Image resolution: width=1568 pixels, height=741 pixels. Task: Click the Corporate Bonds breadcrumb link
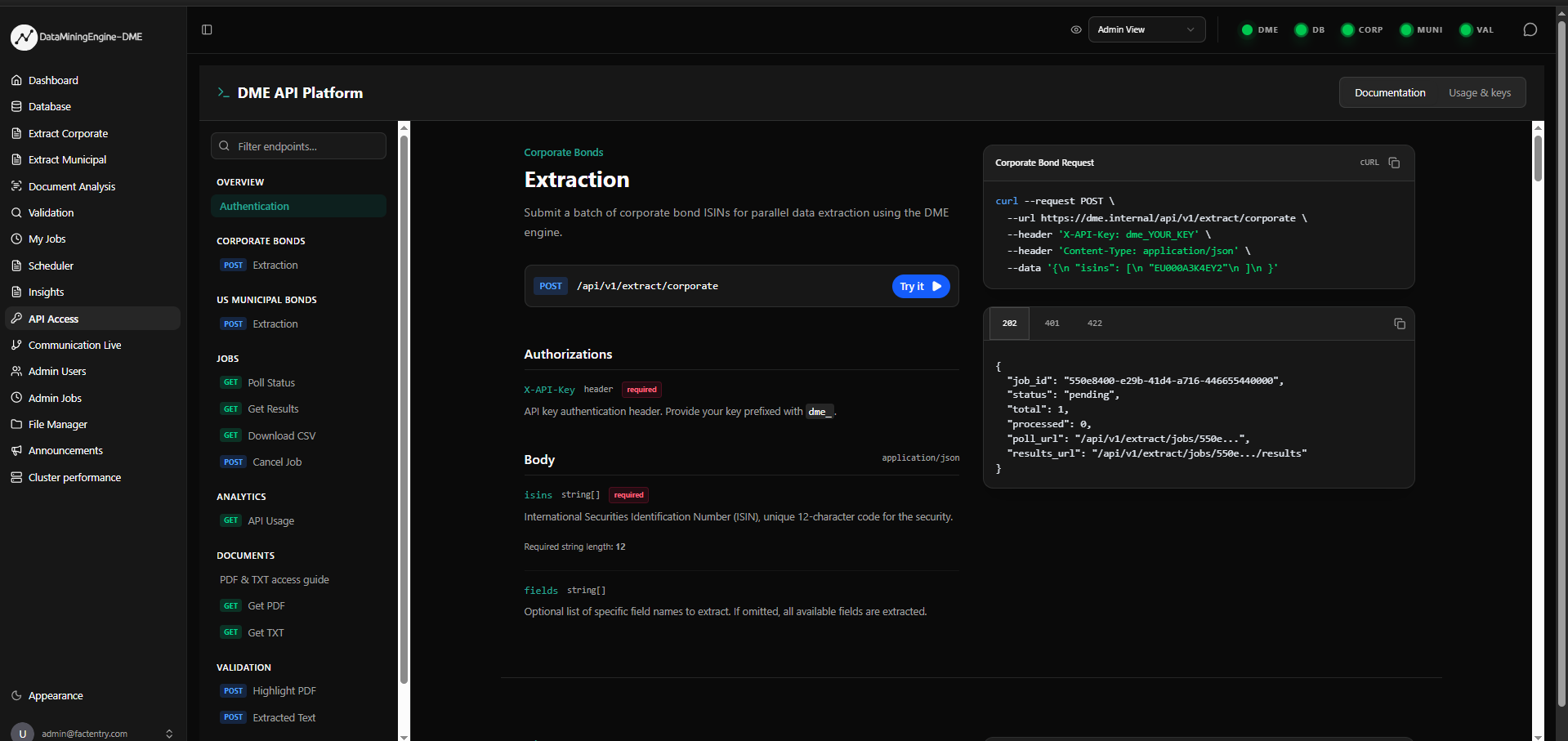[563, 152]
